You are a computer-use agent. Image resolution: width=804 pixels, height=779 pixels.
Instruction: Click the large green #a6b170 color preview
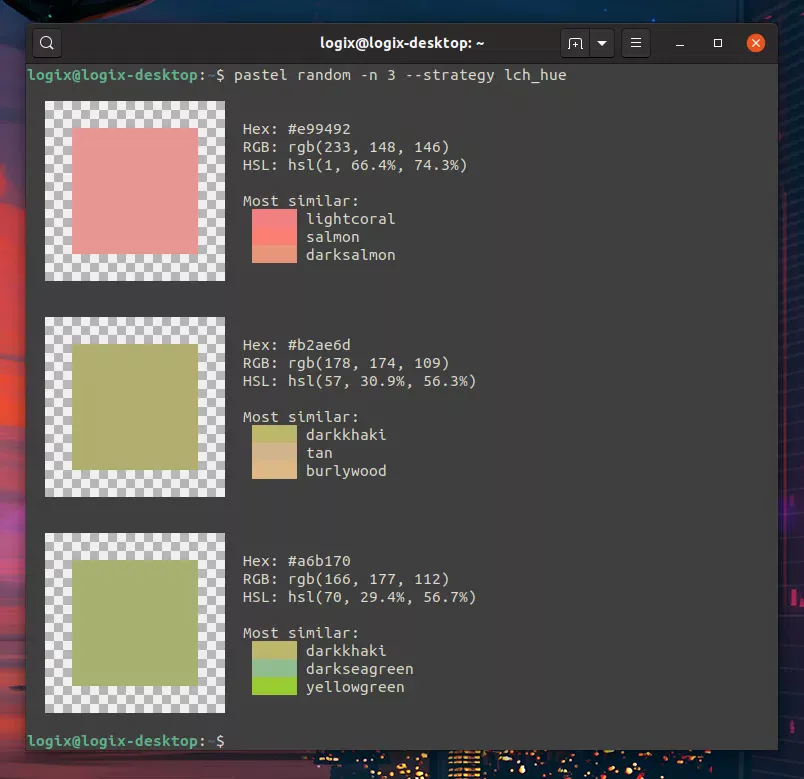coord(135,623)
